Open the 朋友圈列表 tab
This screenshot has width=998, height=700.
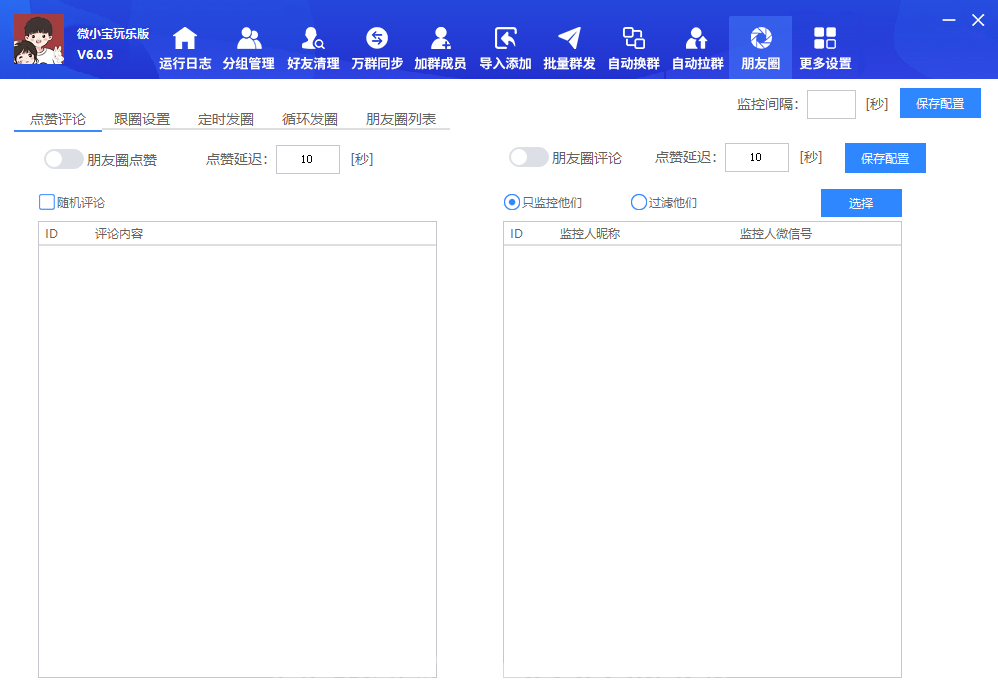(401, 119)
